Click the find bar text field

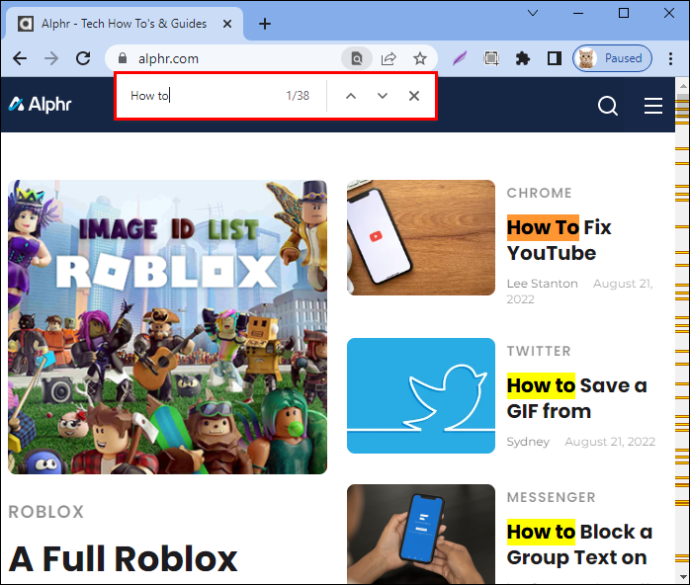pos(202,96)
